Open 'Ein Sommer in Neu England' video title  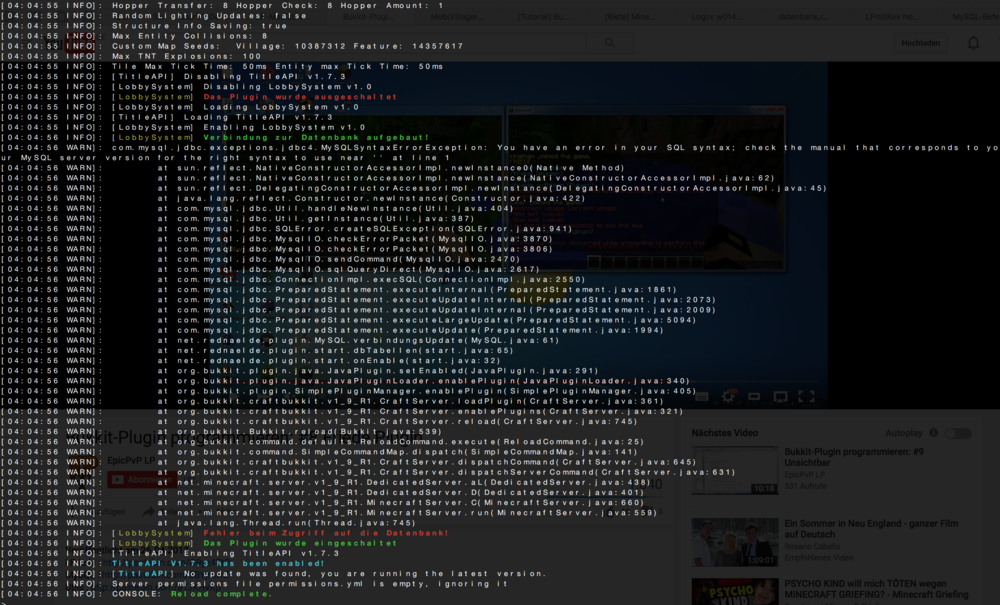click(871, 528)
